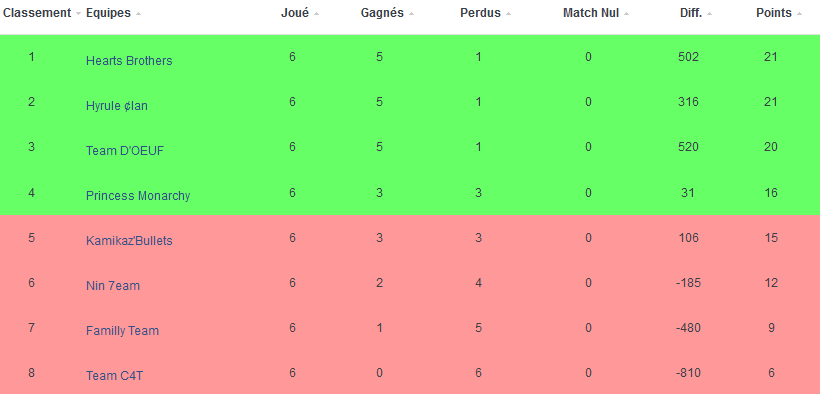Click the sort arrow beside Points

tap(799, 14)
